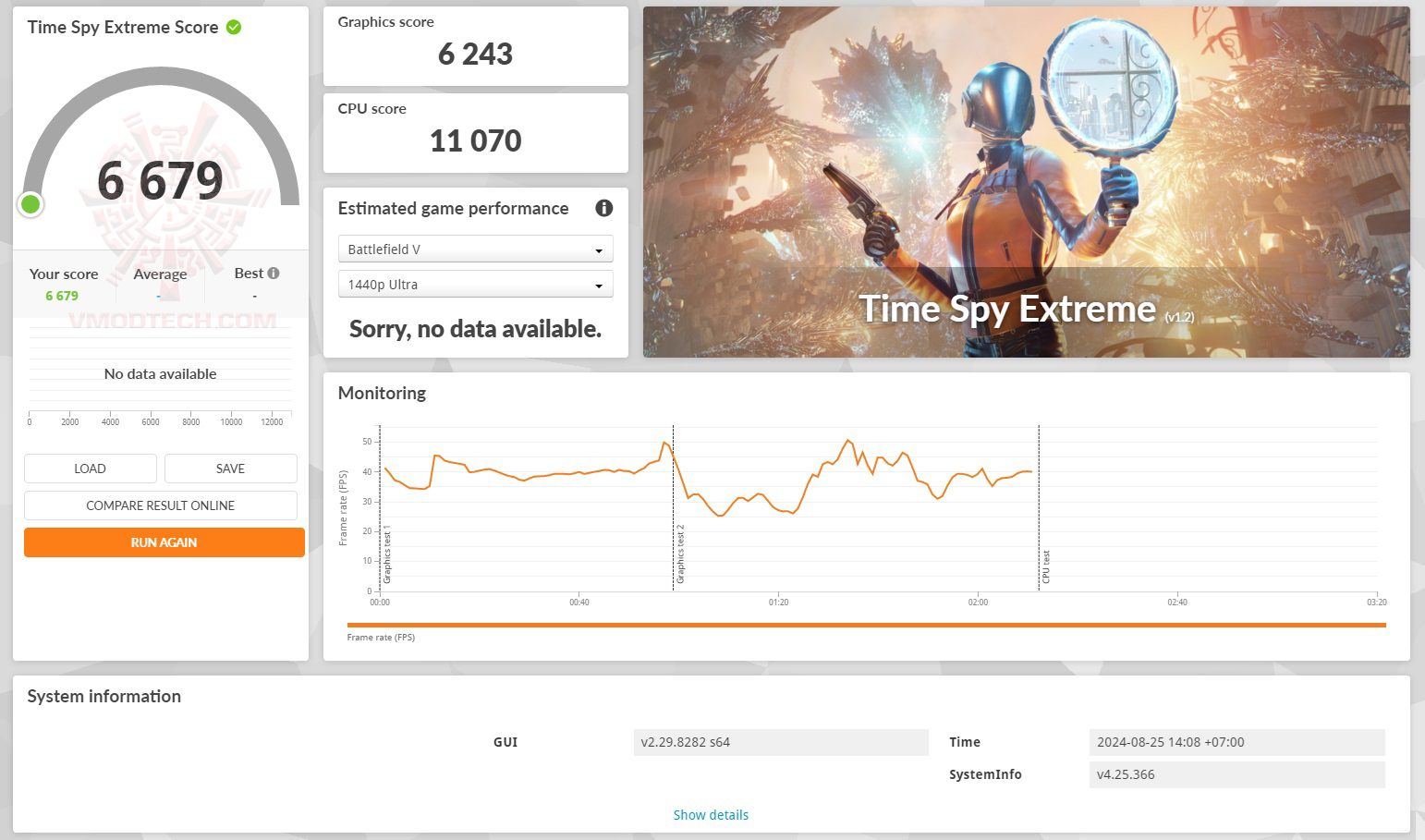Click the GUI version field showing v2.29.8282 s64

[x=781, y=742]
